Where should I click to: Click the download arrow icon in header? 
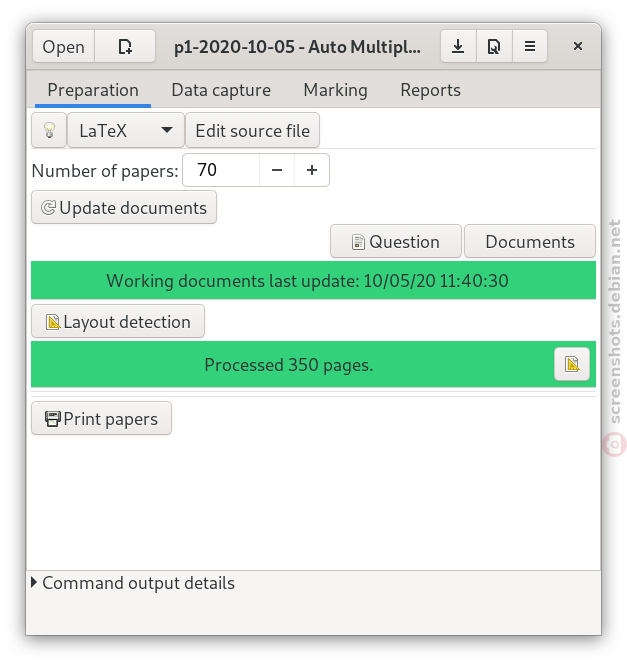coord(458,46)
